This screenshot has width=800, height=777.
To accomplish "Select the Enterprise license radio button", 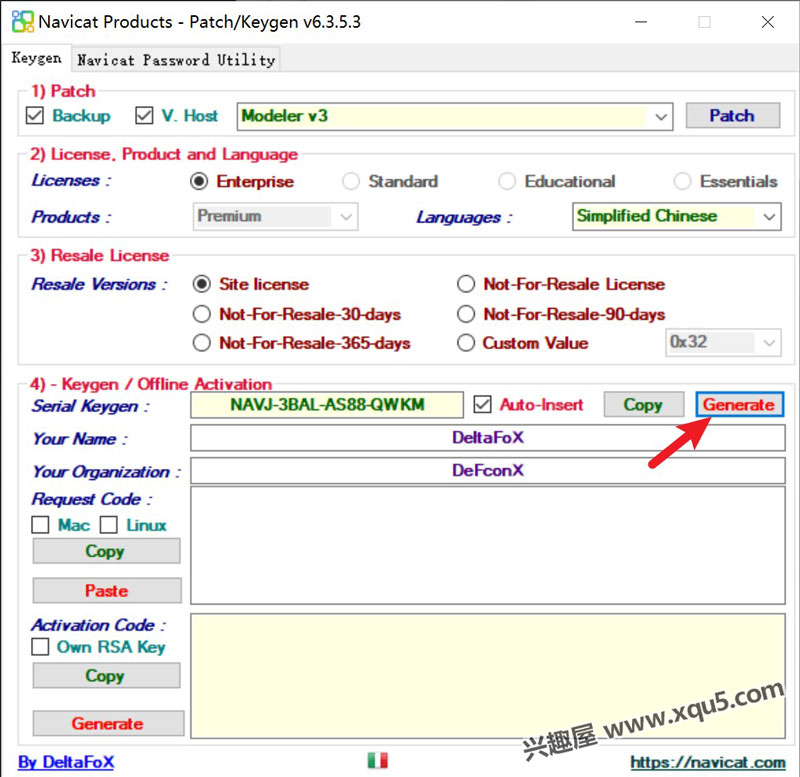I will 199,181.
